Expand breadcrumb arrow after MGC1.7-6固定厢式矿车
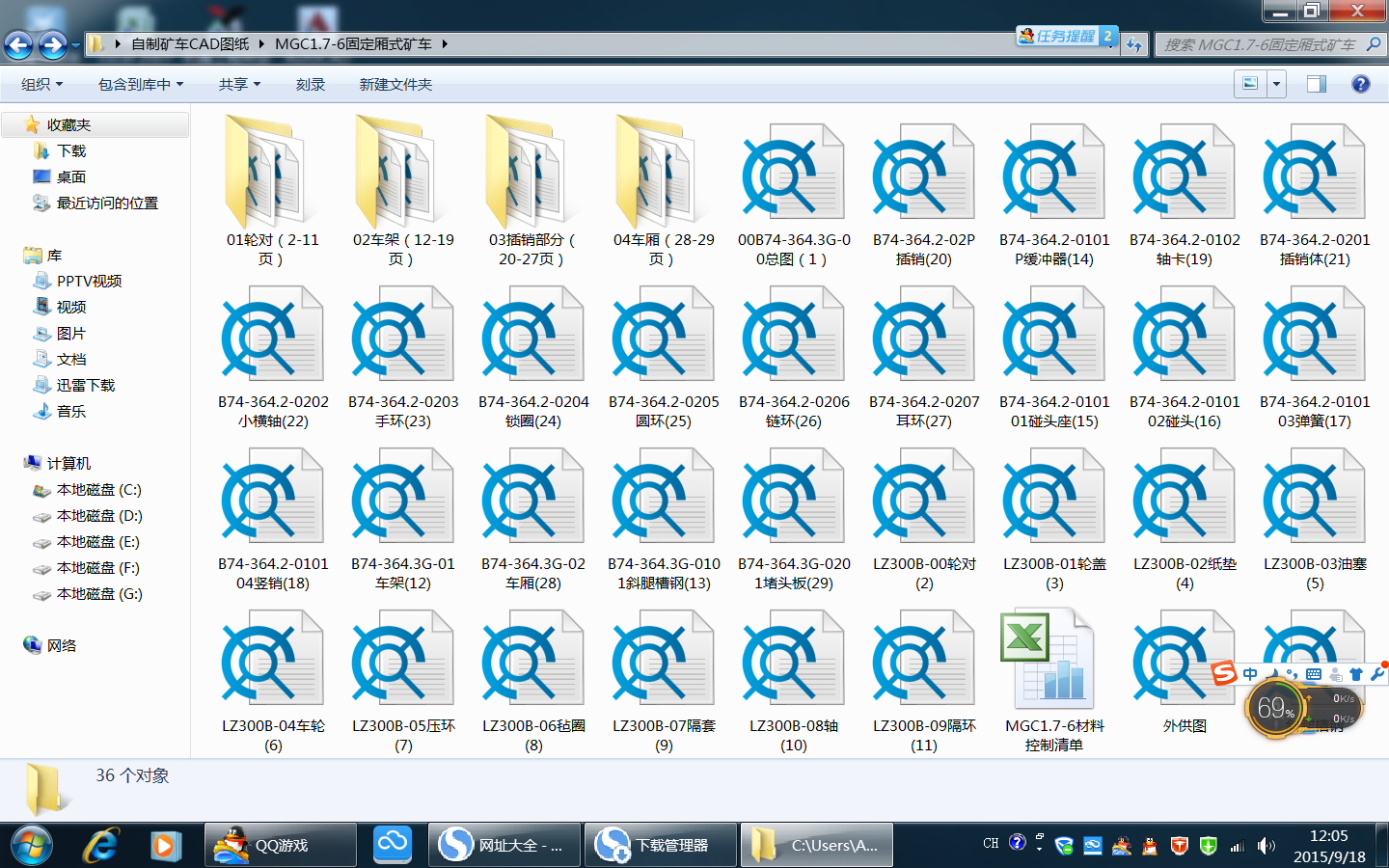This screenshot has width=1389, height=868. pos(445,44)
